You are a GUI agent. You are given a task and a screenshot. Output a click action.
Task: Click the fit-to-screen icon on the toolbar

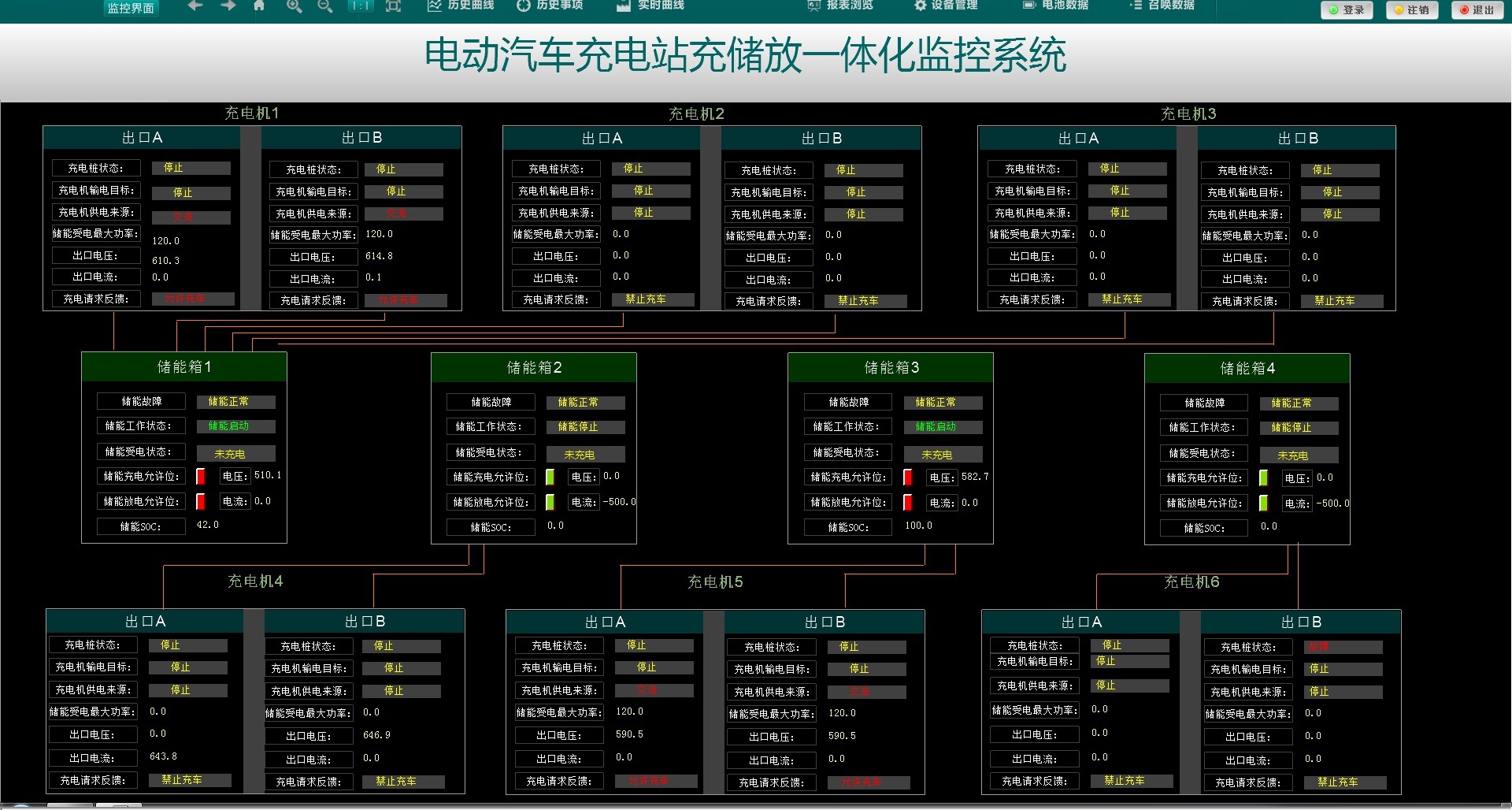[x=393, y=6]
